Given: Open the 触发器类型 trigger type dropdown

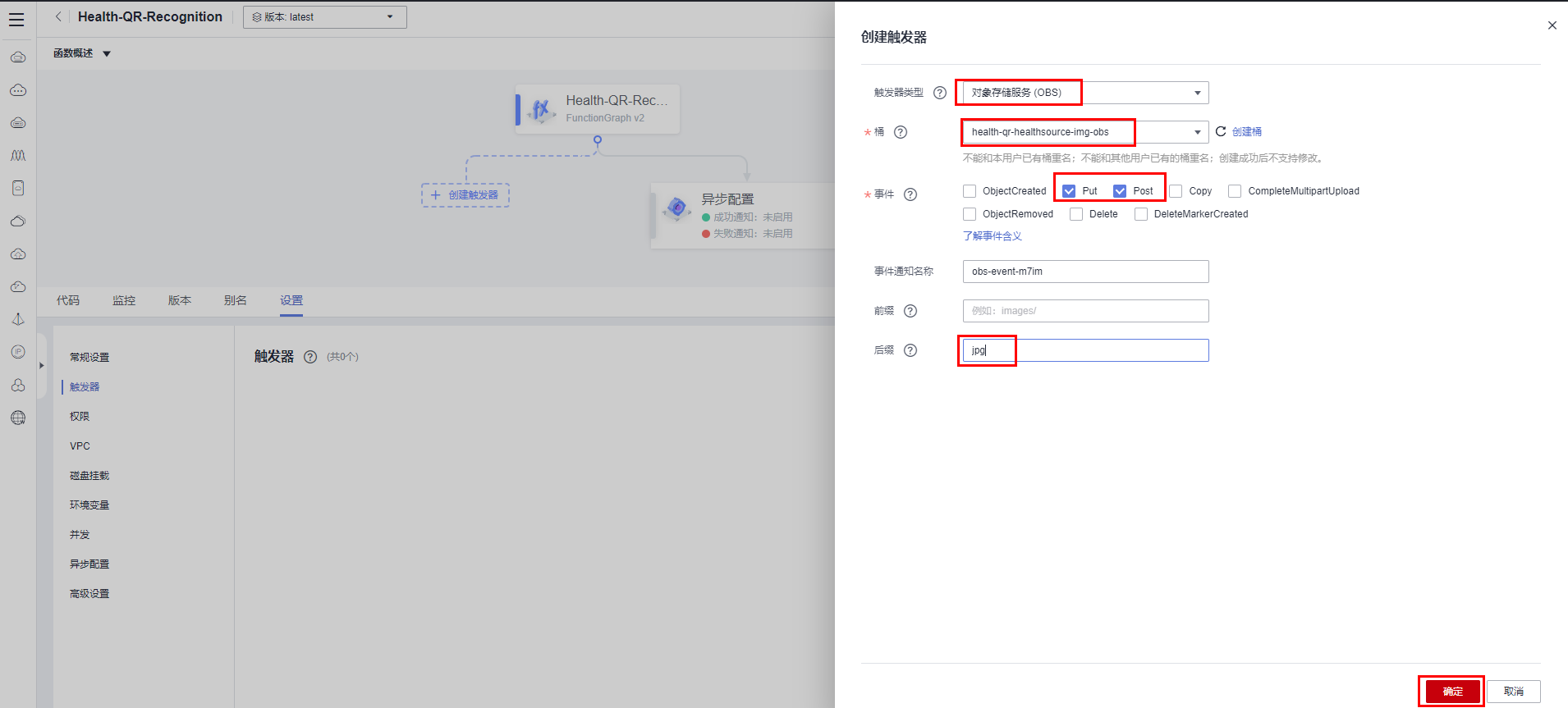Looking at the screenshot, I should coord(1085,93).
